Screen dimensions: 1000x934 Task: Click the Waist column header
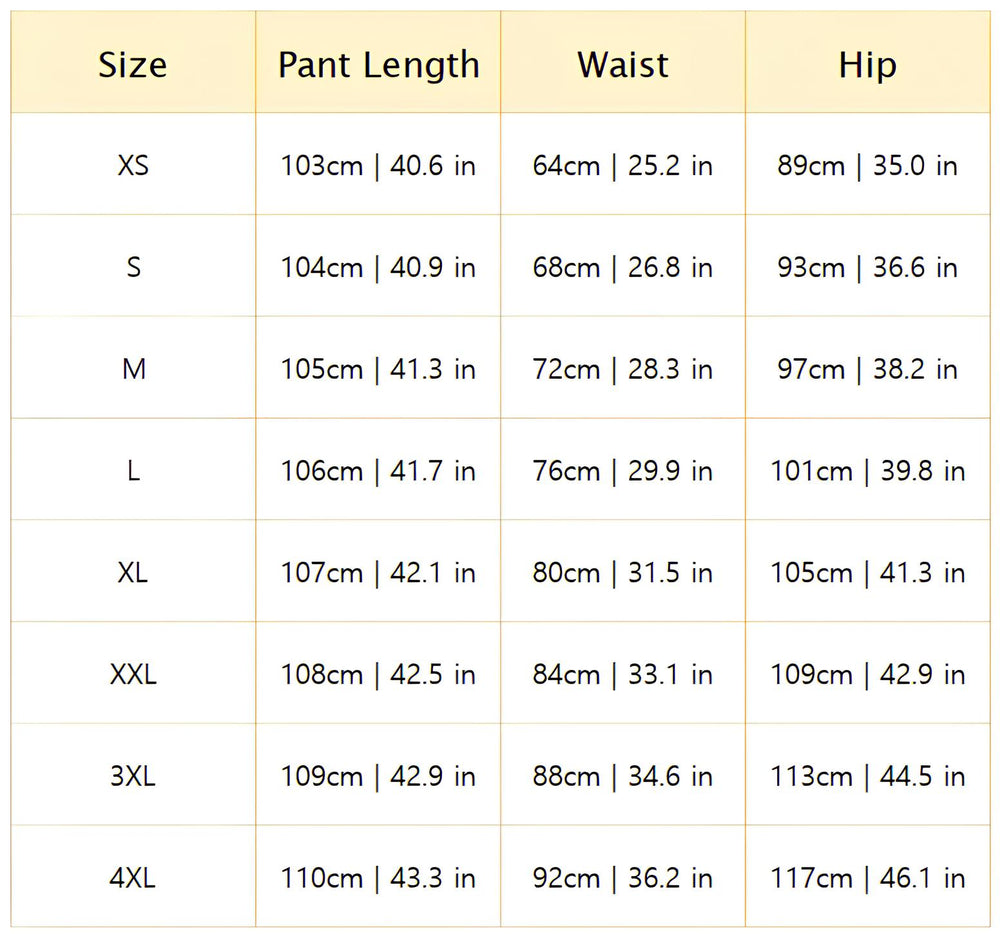click(x=623, y=65)
